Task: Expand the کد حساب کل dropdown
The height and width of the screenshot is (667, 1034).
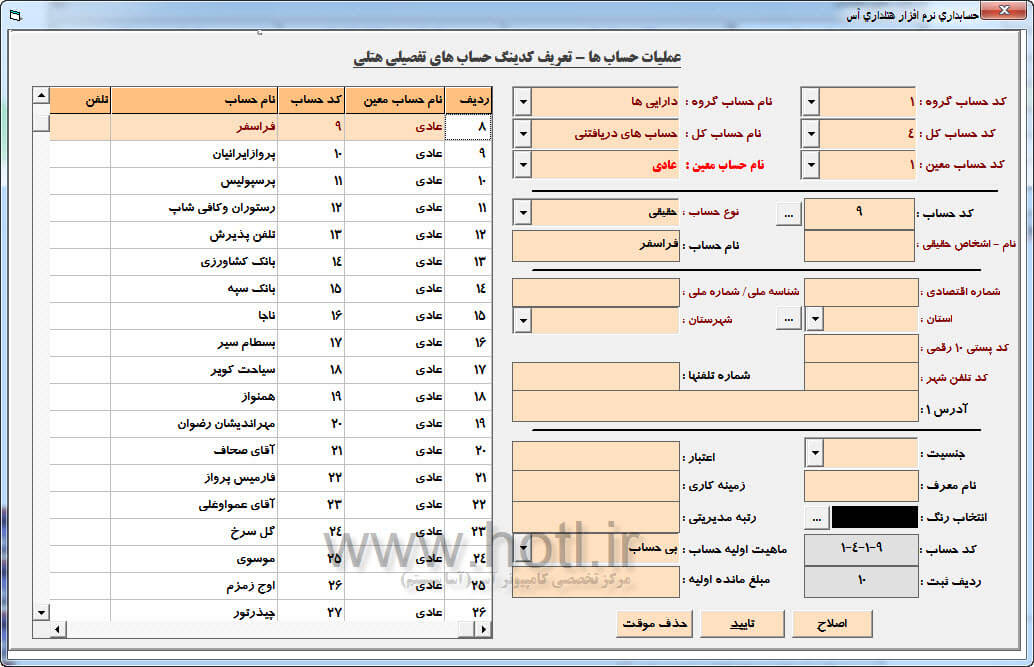Action: point(810,134)
